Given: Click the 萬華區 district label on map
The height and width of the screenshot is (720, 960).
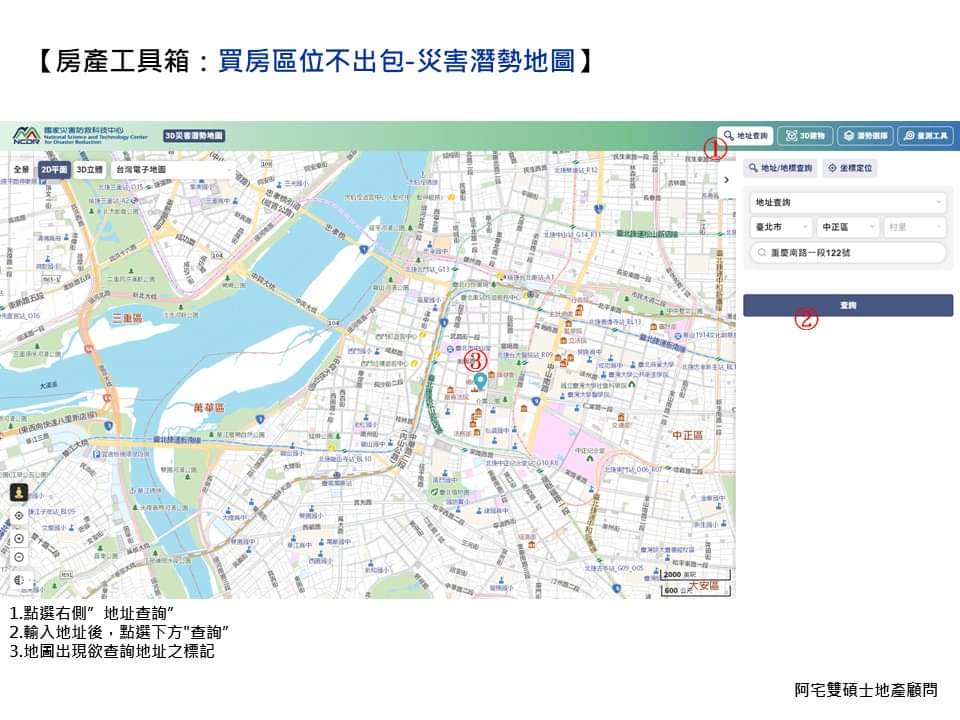Looking at the screenshot, I should click(x=209, y=407).
